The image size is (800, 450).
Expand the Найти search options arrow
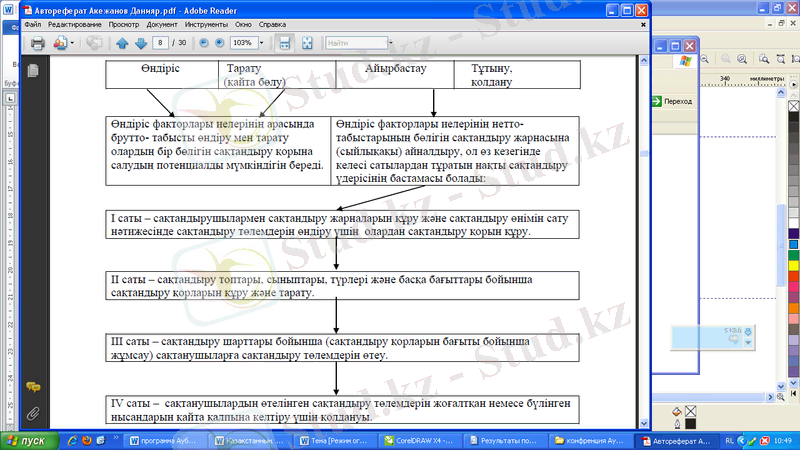pos(391,43)
